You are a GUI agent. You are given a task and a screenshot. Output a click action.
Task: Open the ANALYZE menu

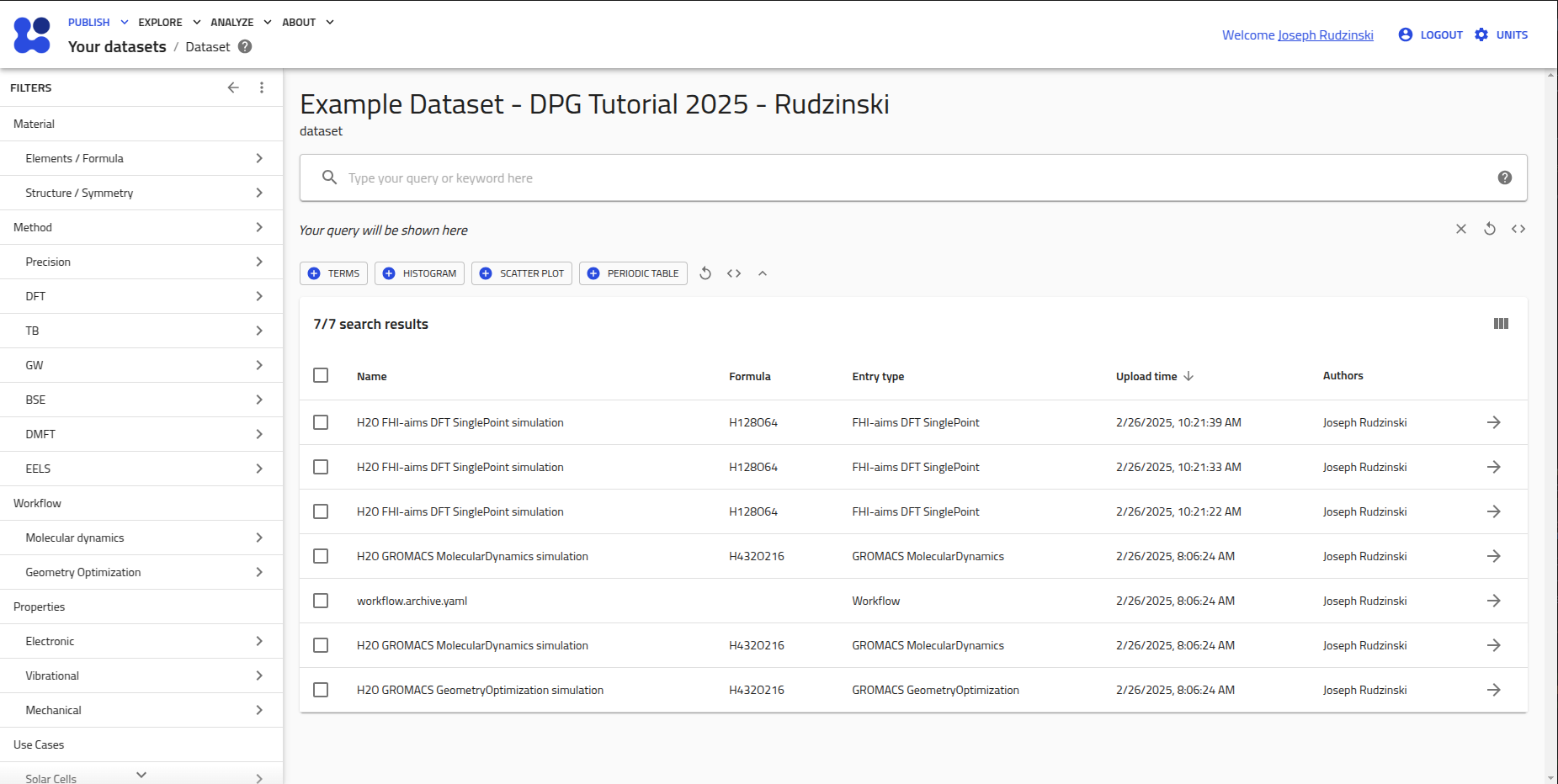(x=241, y=23)
